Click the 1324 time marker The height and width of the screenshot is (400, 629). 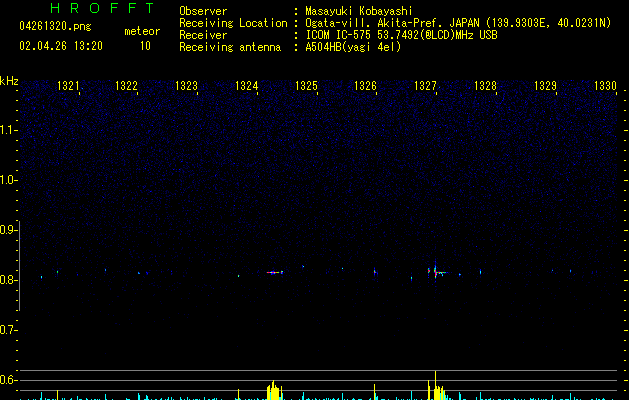click(x=246, y=86)
